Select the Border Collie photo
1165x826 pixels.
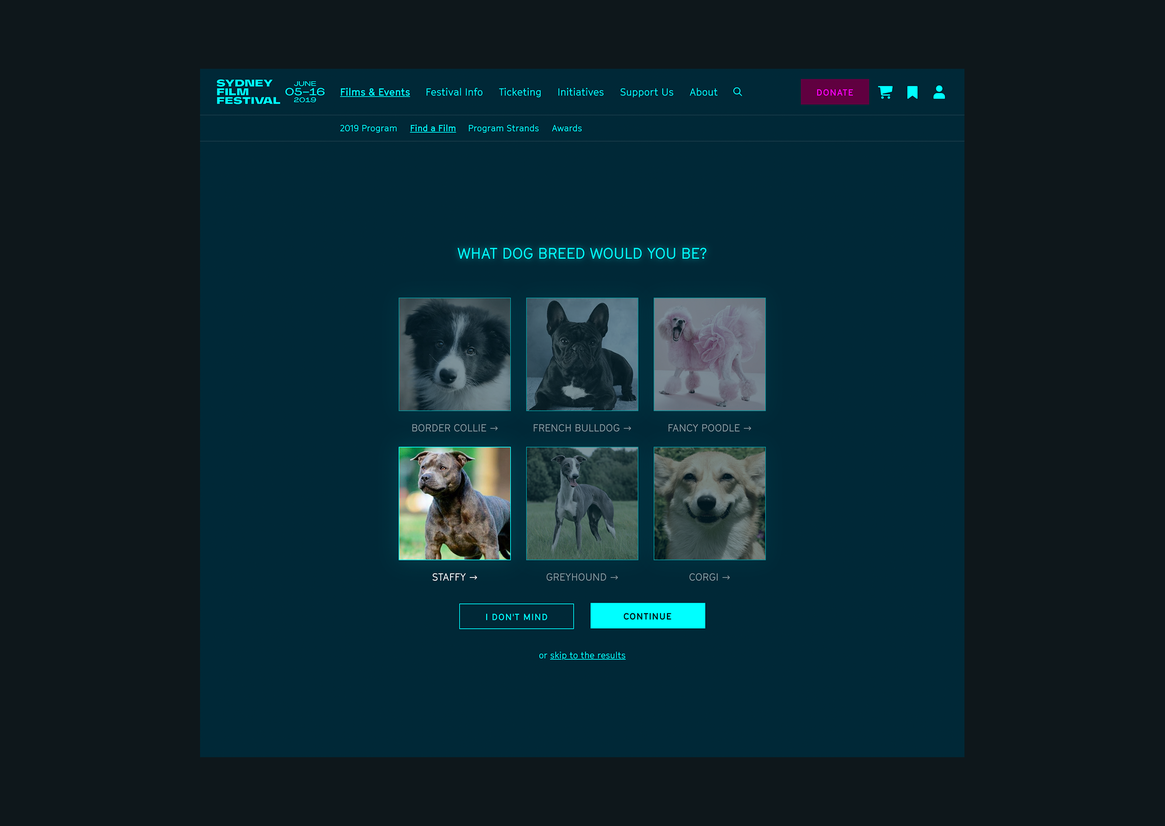(x=455, y=354)
